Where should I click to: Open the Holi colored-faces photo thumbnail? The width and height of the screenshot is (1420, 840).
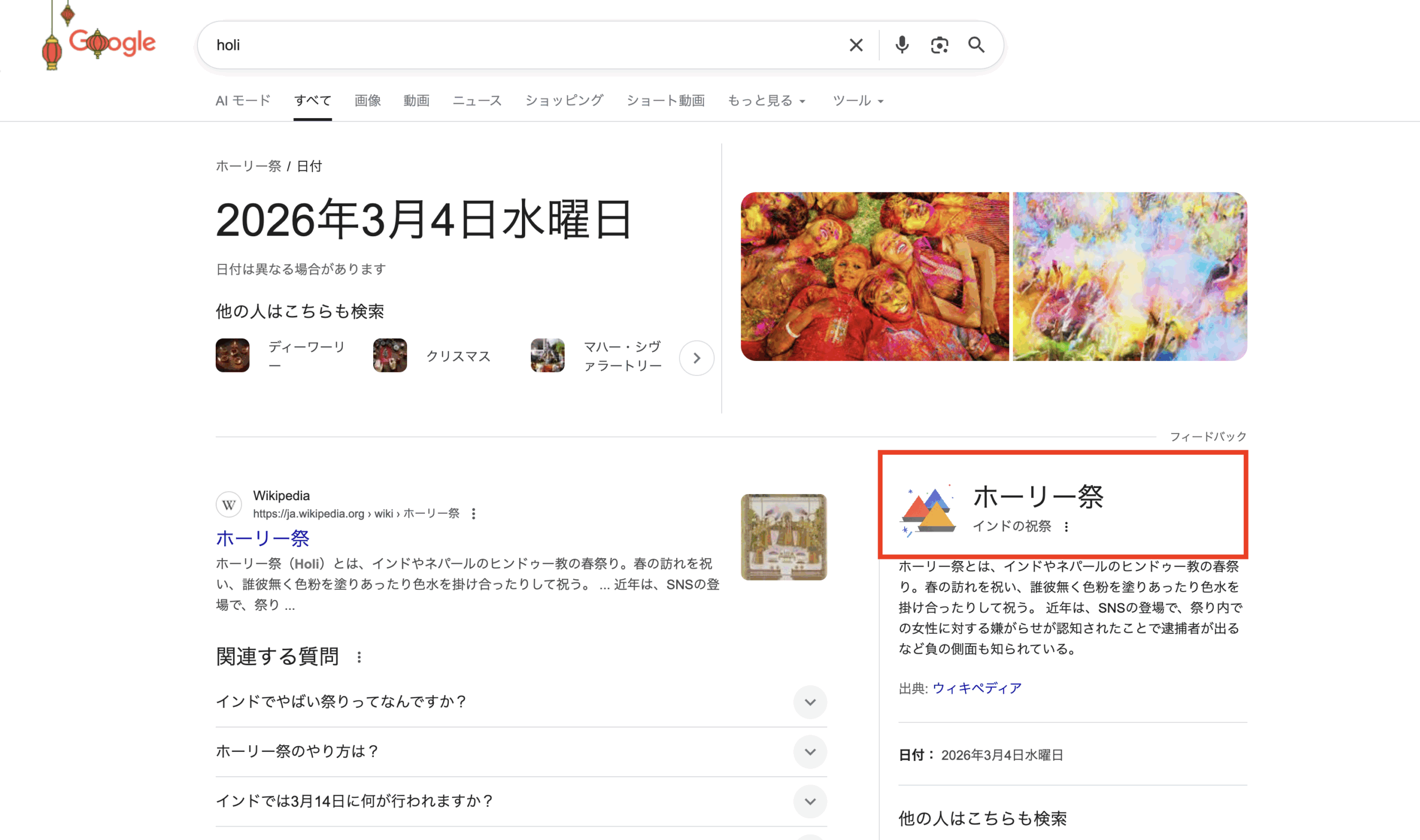[874, 276]
